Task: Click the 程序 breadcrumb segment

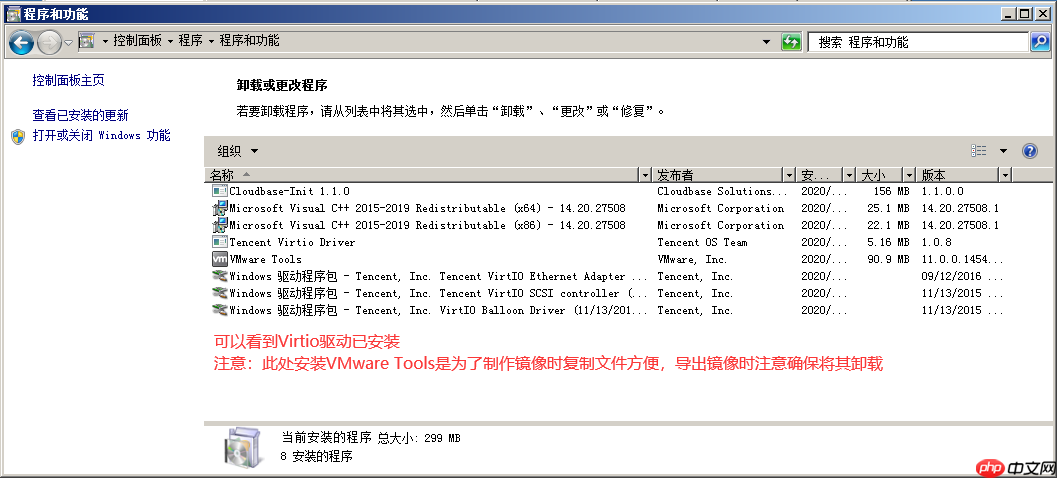Action: click(x=190, y=41)
